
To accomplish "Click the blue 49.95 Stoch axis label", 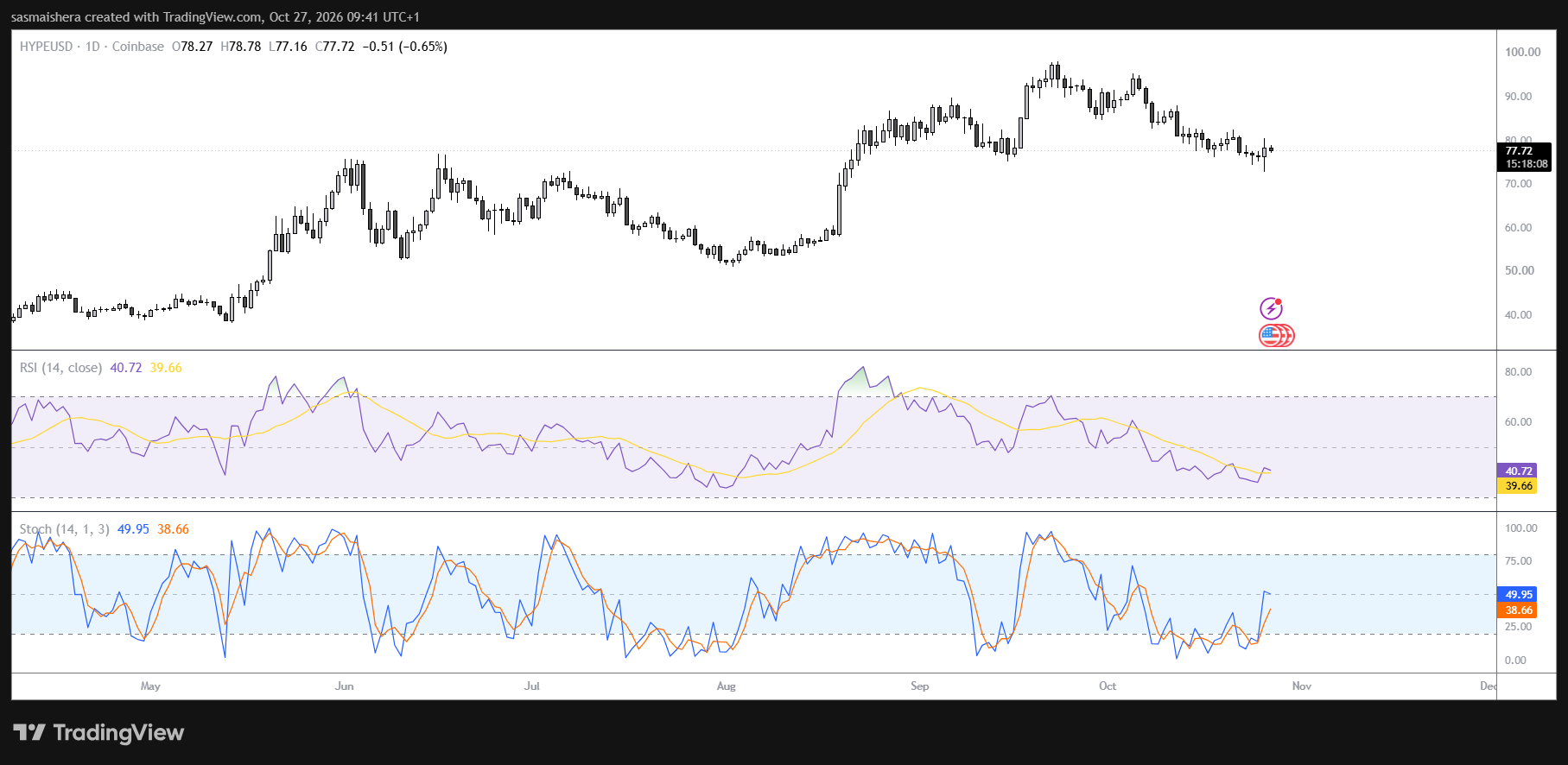I will pos(1518,594).
